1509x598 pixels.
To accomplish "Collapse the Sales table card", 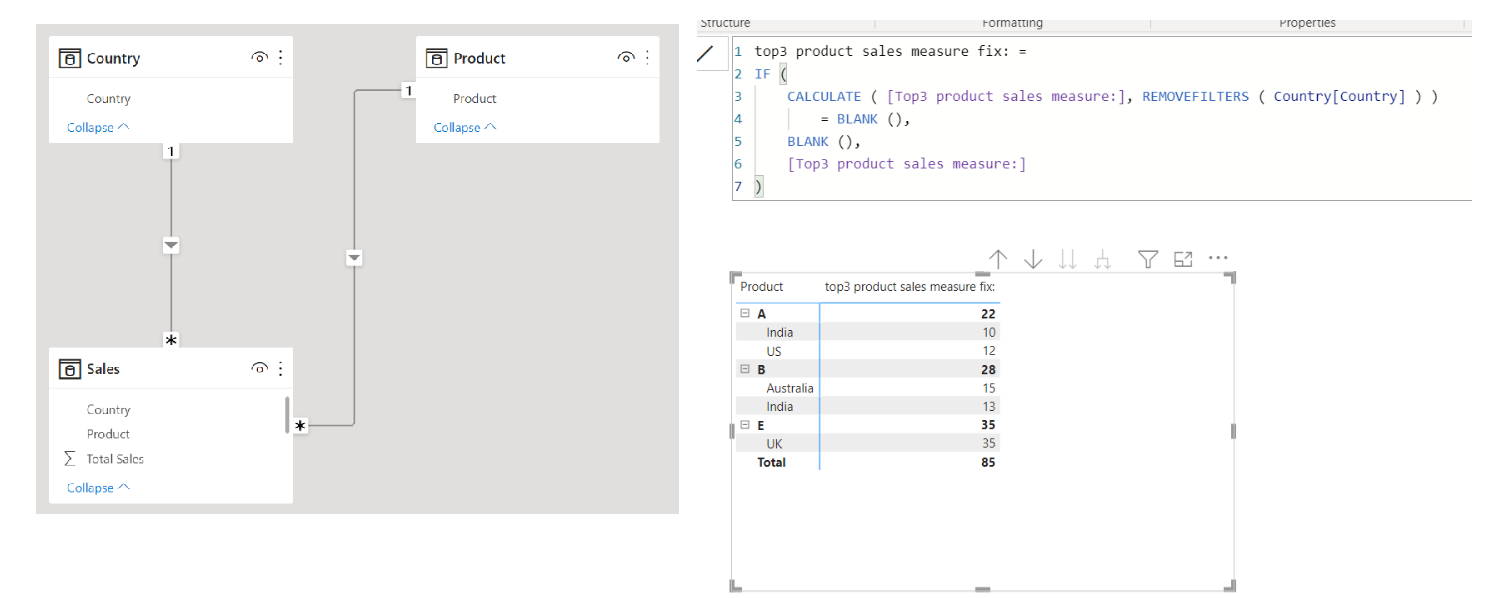I will tap(98, 487).
